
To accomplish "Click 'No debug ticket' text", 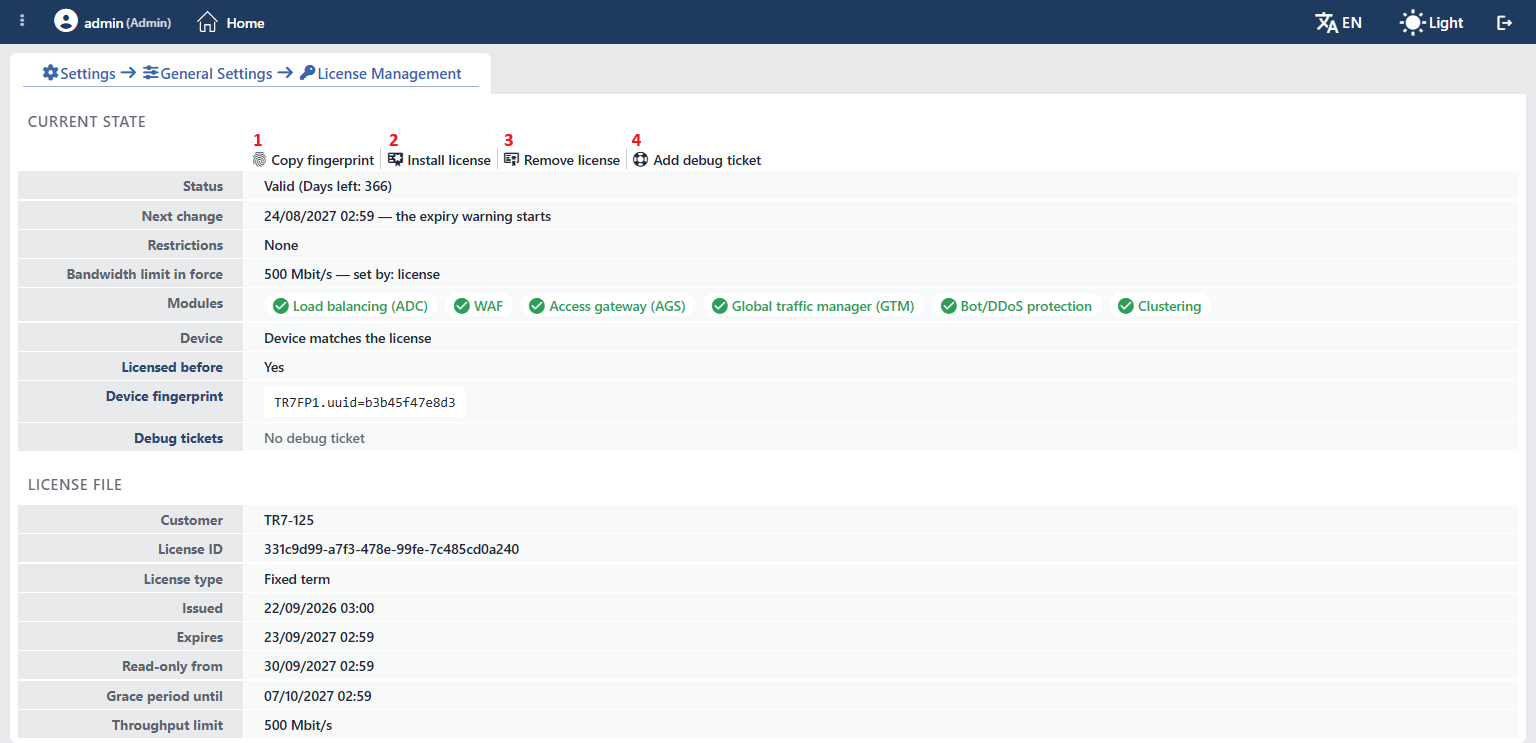I will [314, 438].
